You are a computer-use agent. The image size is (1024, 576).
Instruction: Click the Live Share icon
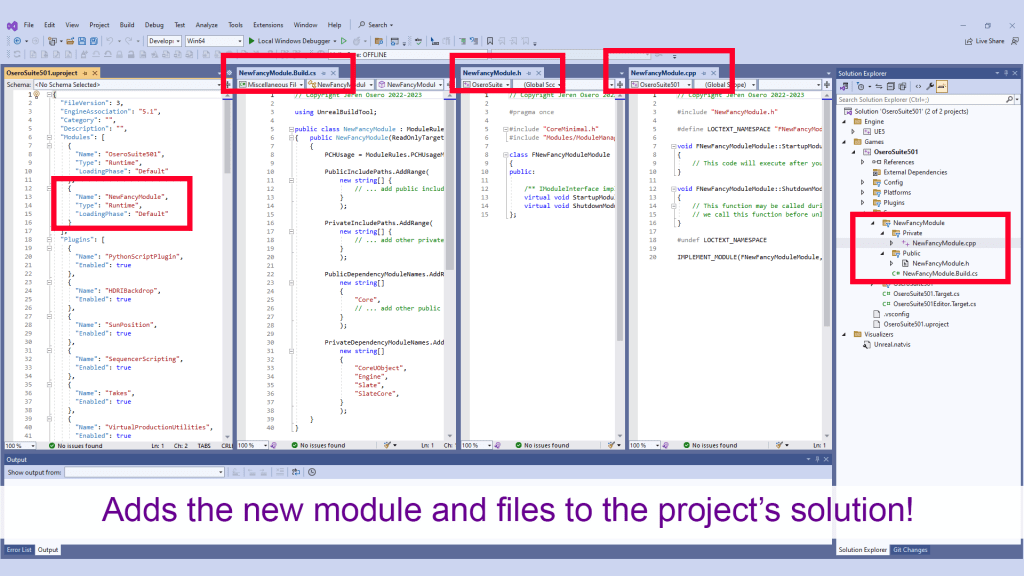[x=969, y=41]
